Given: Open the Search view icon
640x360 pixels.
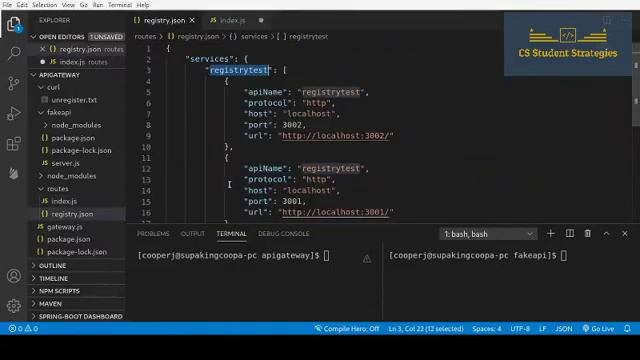Looking at the screenshot, I should point(14,53).
